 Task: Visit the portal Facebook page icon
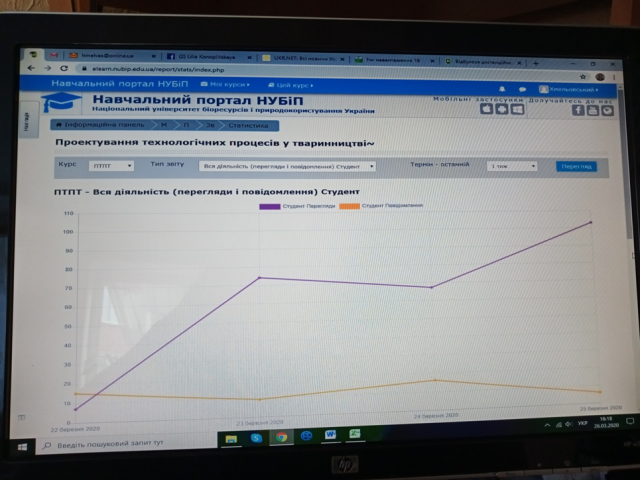[578, 110]
